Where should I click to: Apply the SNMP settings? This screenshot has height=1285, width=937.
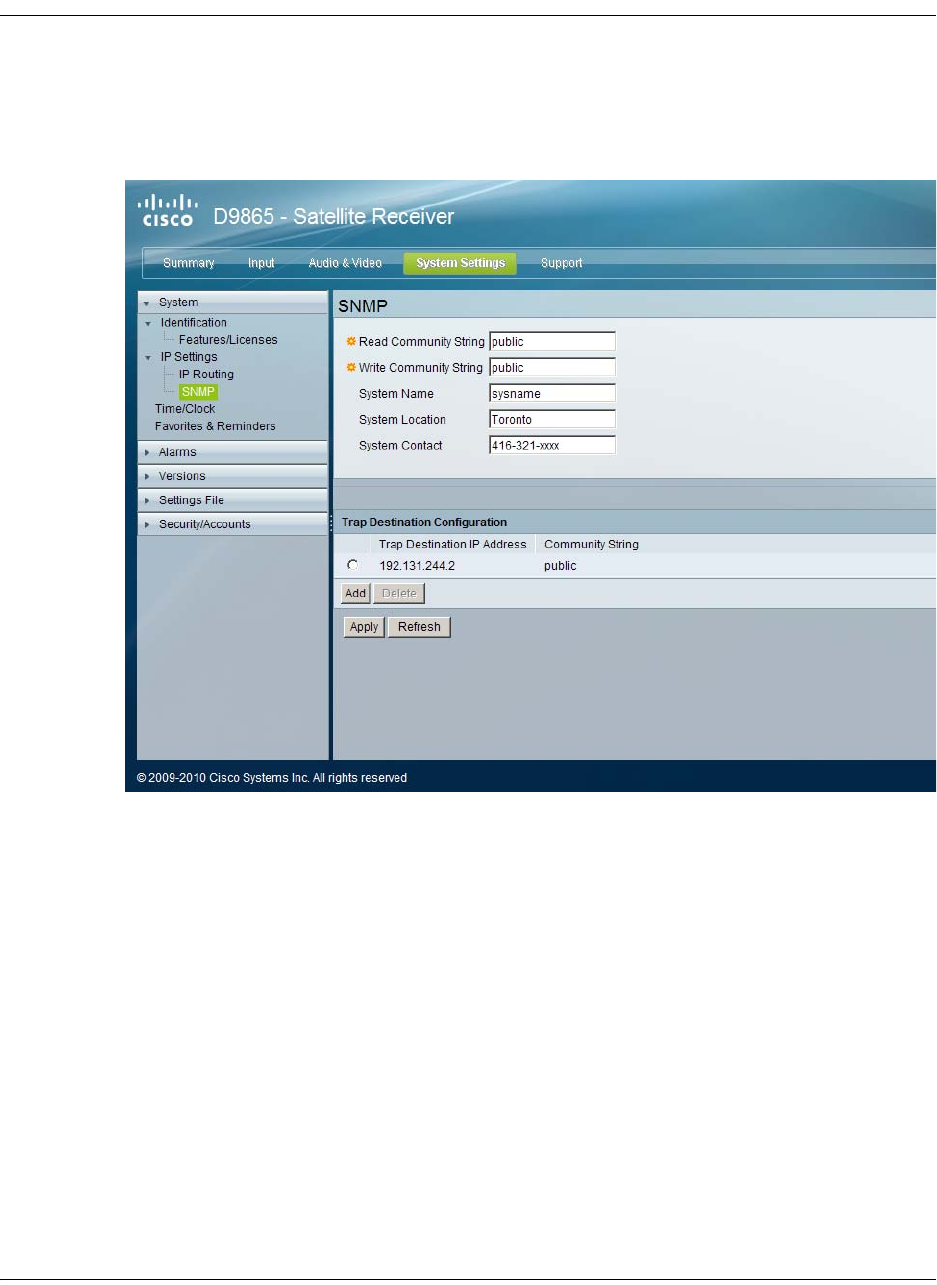click(x=364, y=627)
